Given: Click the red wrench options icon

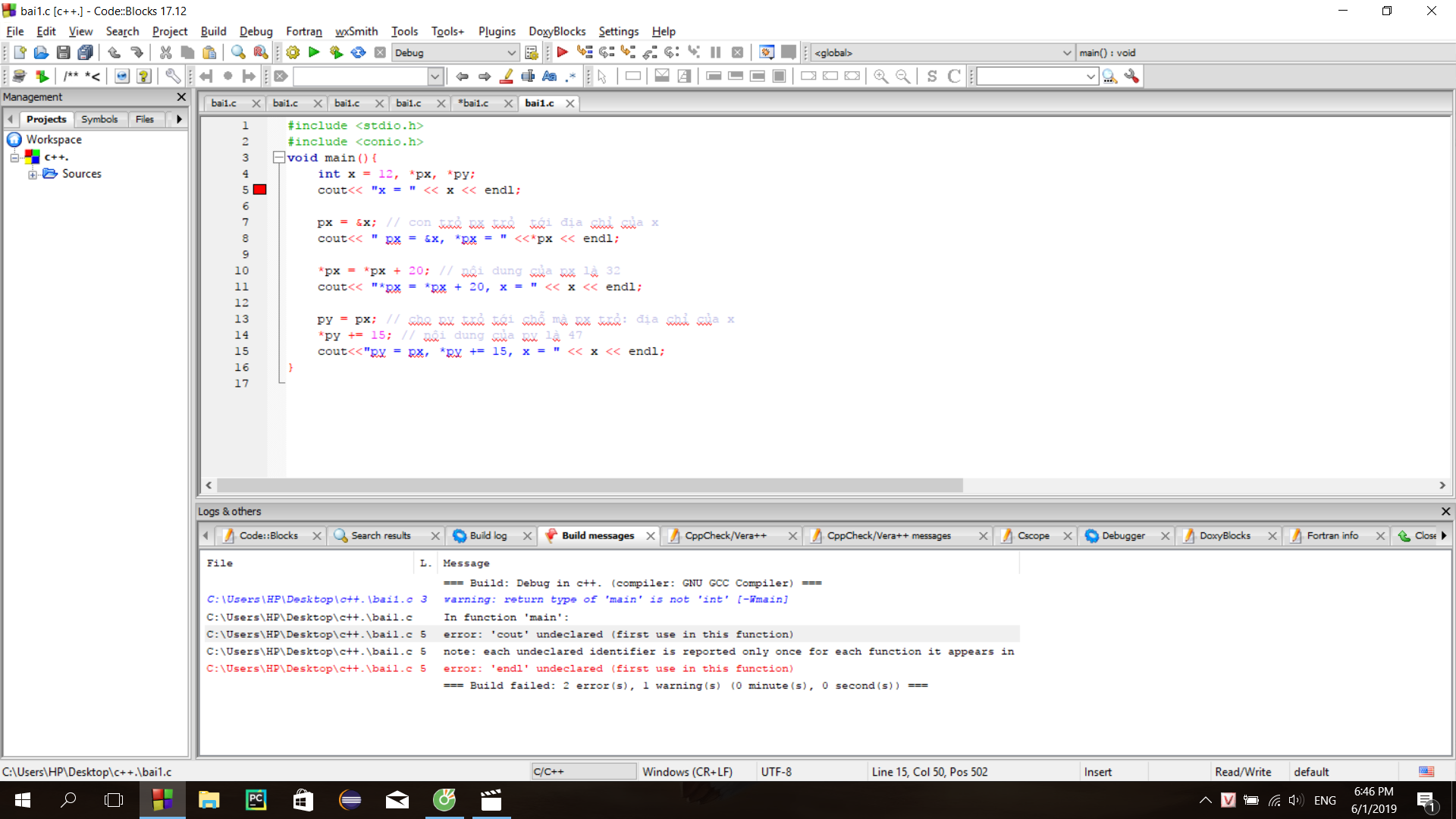Looking at the screenshot, I should (1131, 76).
